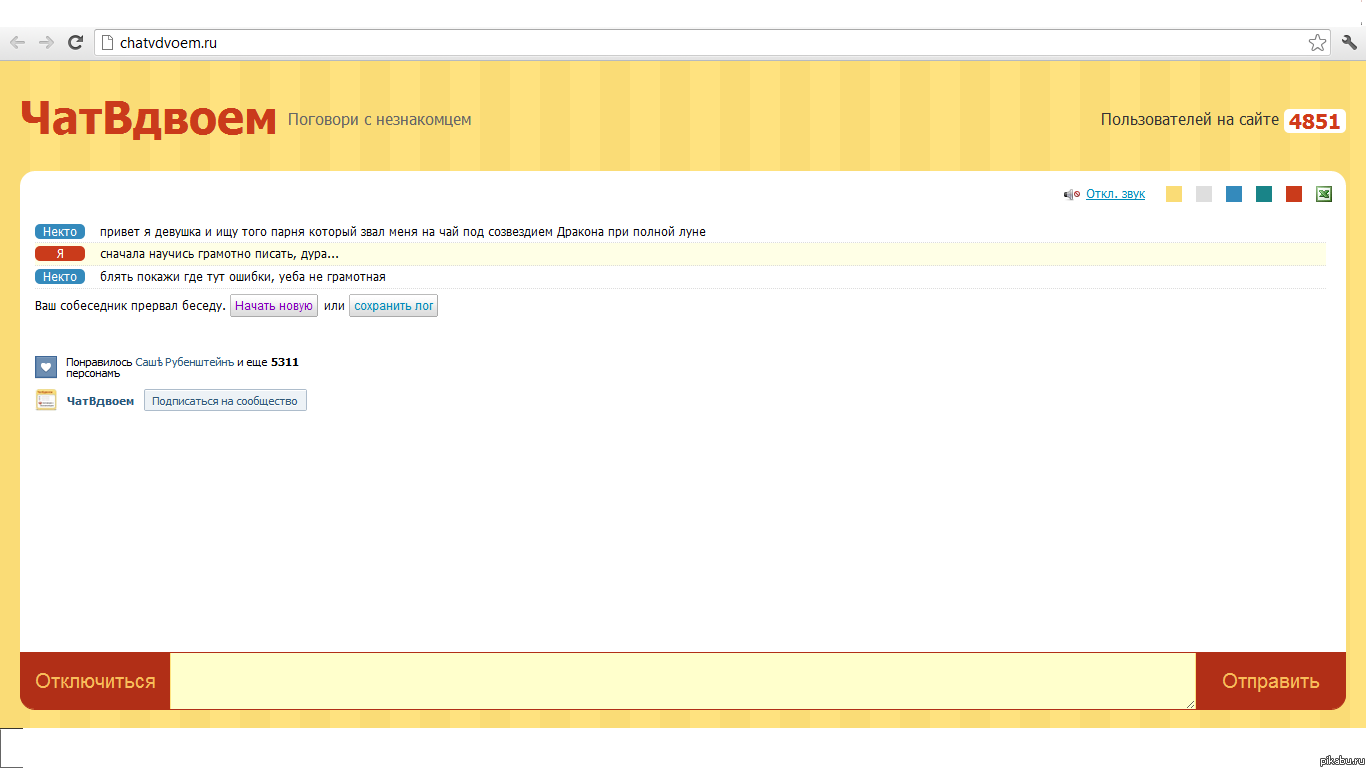Bookmark the page with the star icon
This screenshot has width=1366, height=768.
click(x=1317, y=42)
